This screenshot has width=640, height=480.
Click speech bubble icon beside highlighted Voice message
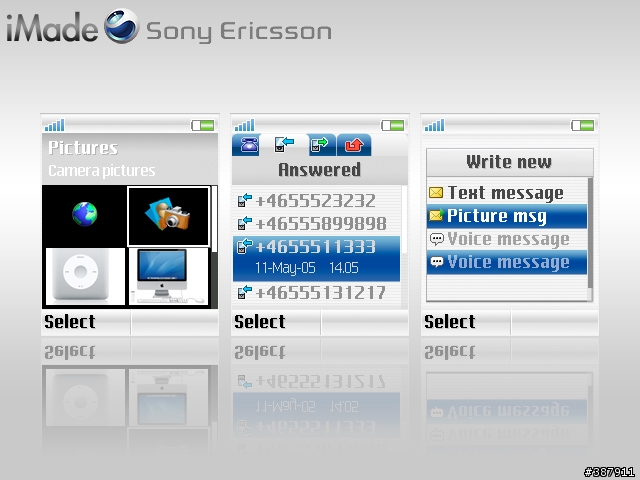pos(437,262)
